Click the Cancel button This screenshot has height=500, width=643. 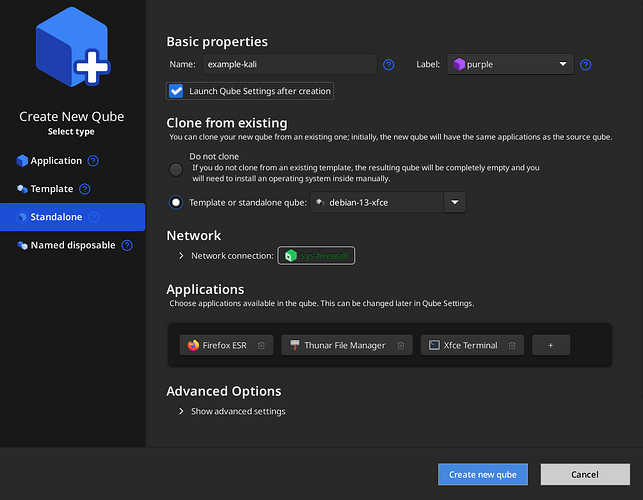click(585, 475)
